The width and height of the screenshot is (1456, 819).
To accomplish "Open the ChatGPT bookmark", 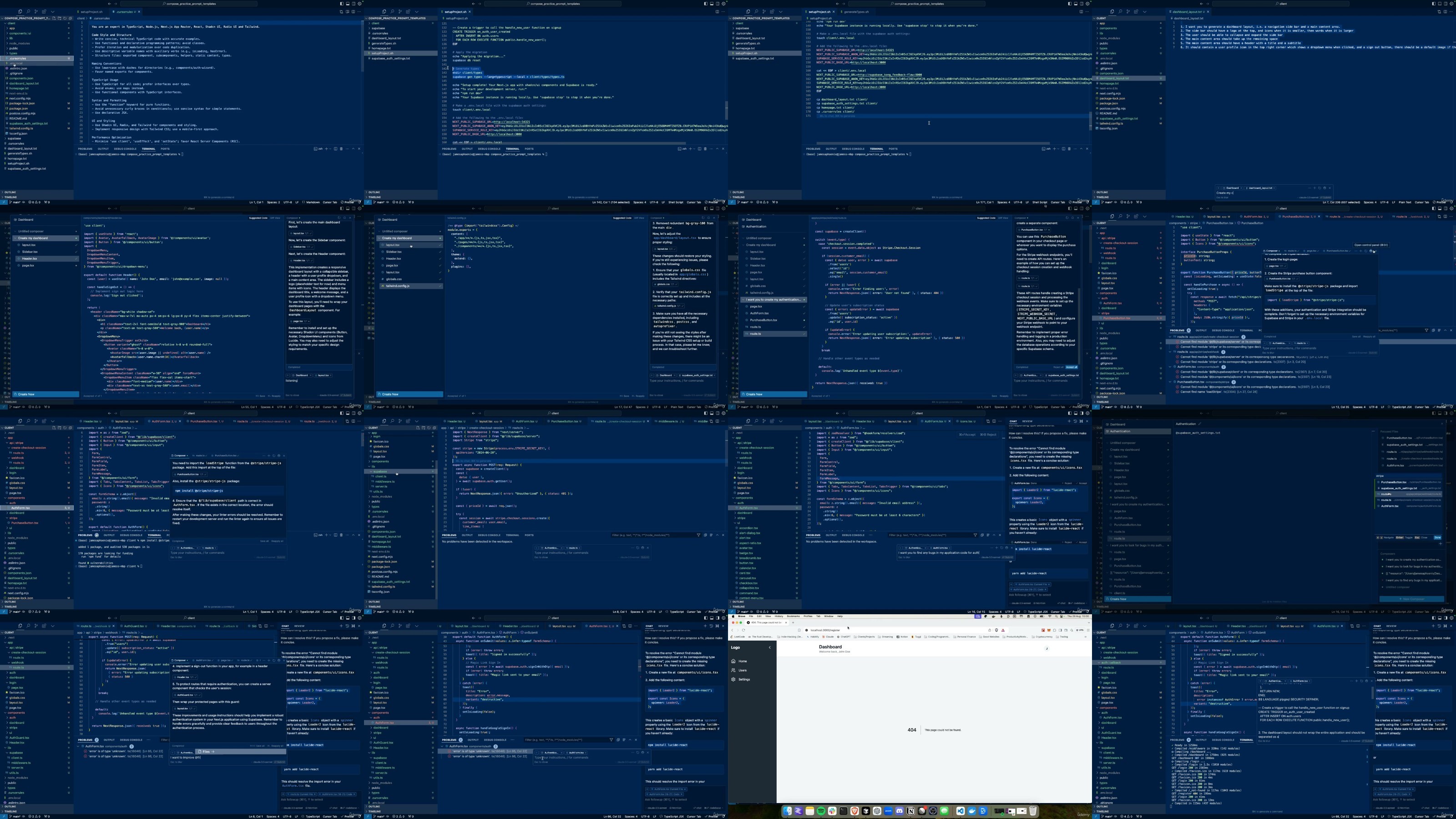I will pyautogui.click(x=844, y=637).
